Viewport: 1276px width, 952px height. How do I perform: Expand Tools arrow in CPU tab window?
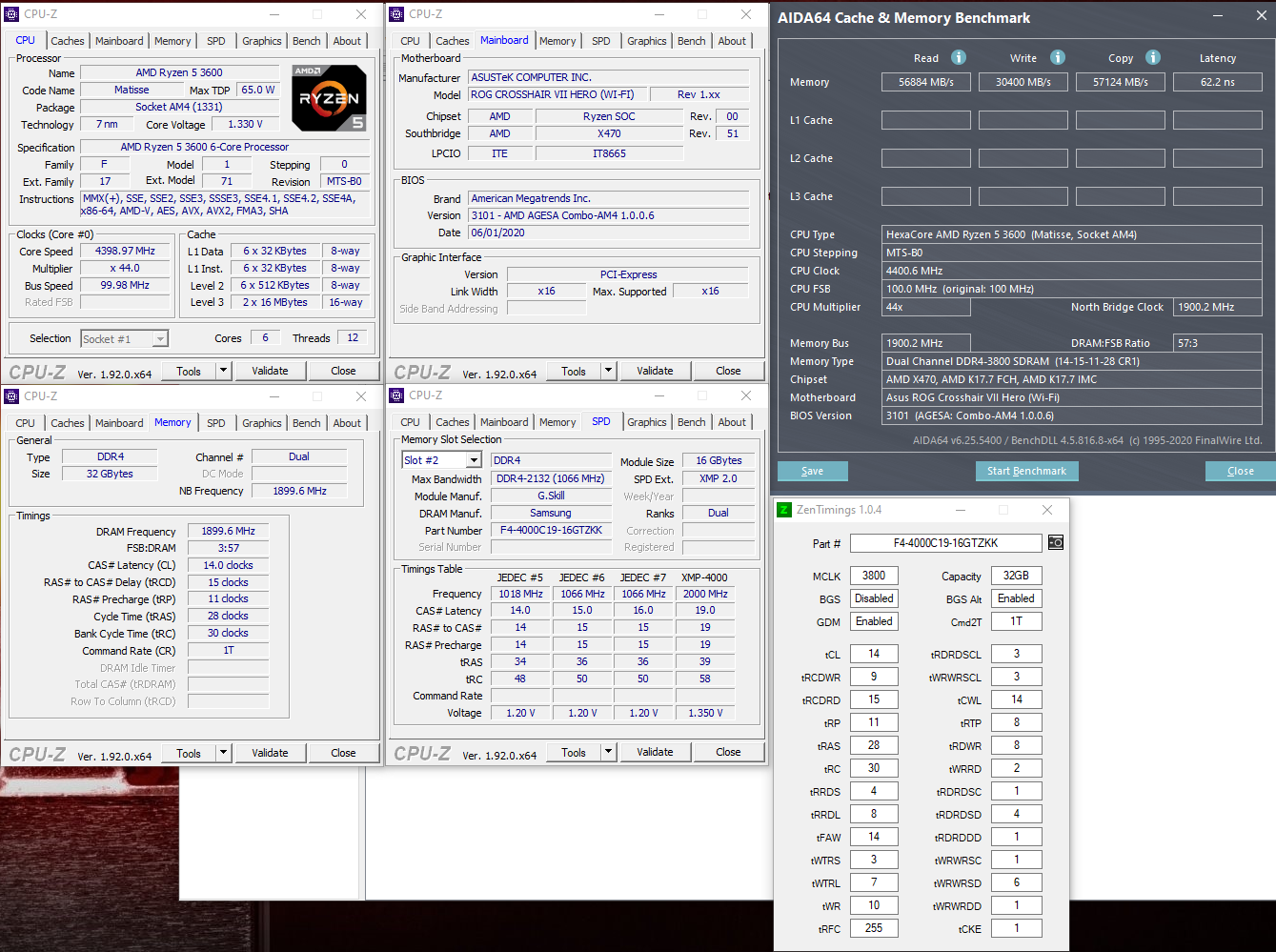pyautogui.click(x=223, y=371)
